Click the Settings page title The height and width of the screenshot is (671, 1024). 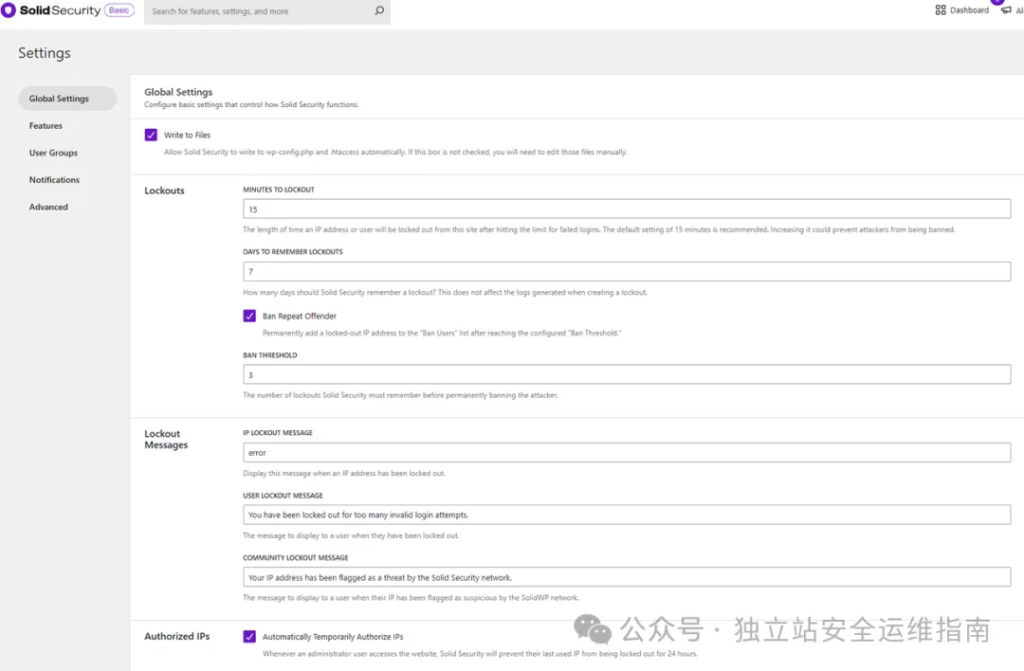point(44,53)
